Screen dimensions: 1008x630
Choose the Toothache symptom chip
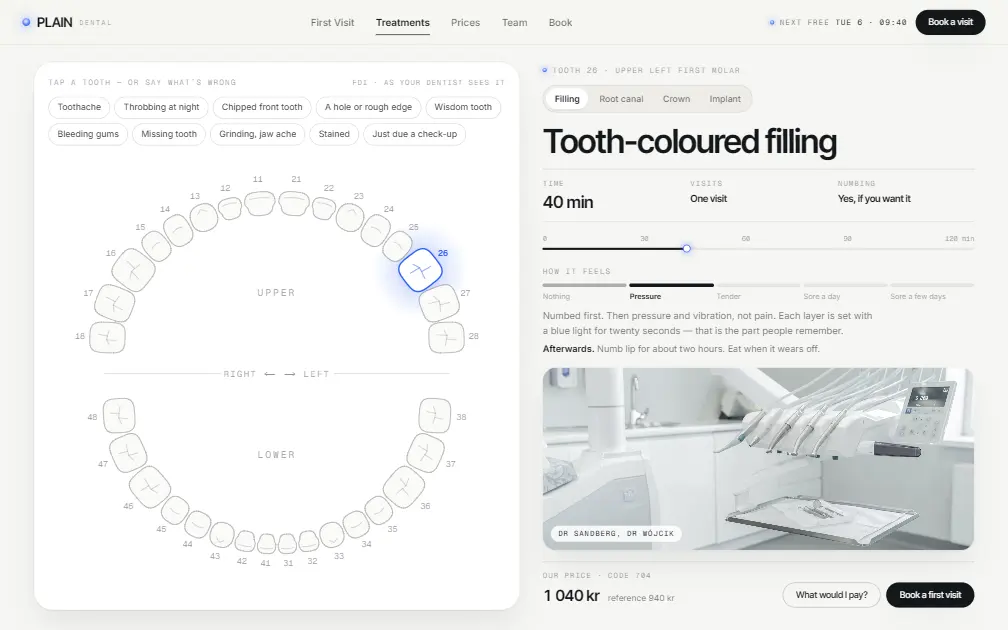point(79,107)
